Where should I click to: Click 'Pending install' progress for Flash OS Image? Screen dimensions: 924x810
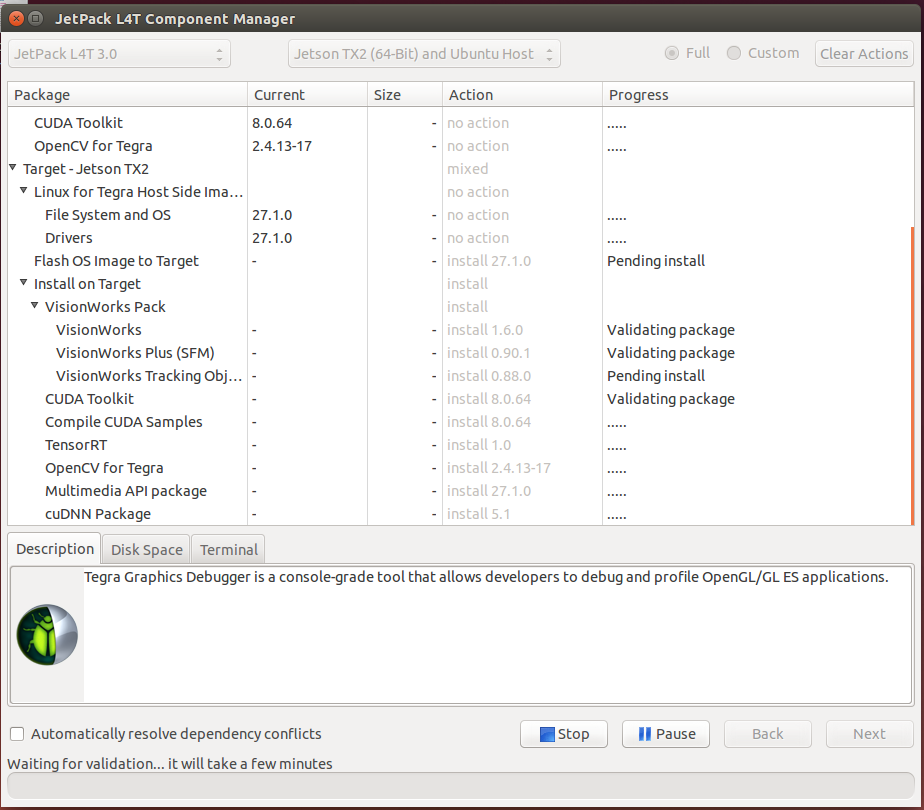(656, 260)
